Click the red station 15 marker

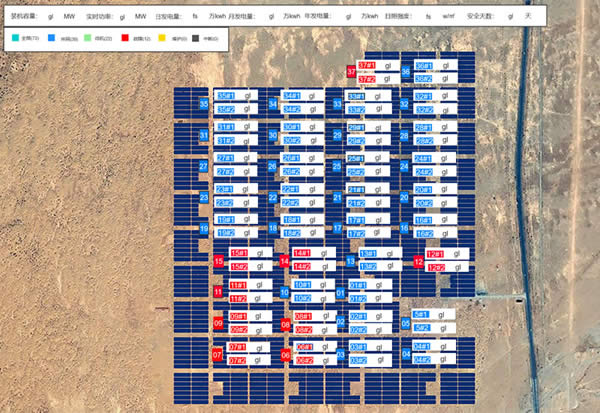[219, 261]
